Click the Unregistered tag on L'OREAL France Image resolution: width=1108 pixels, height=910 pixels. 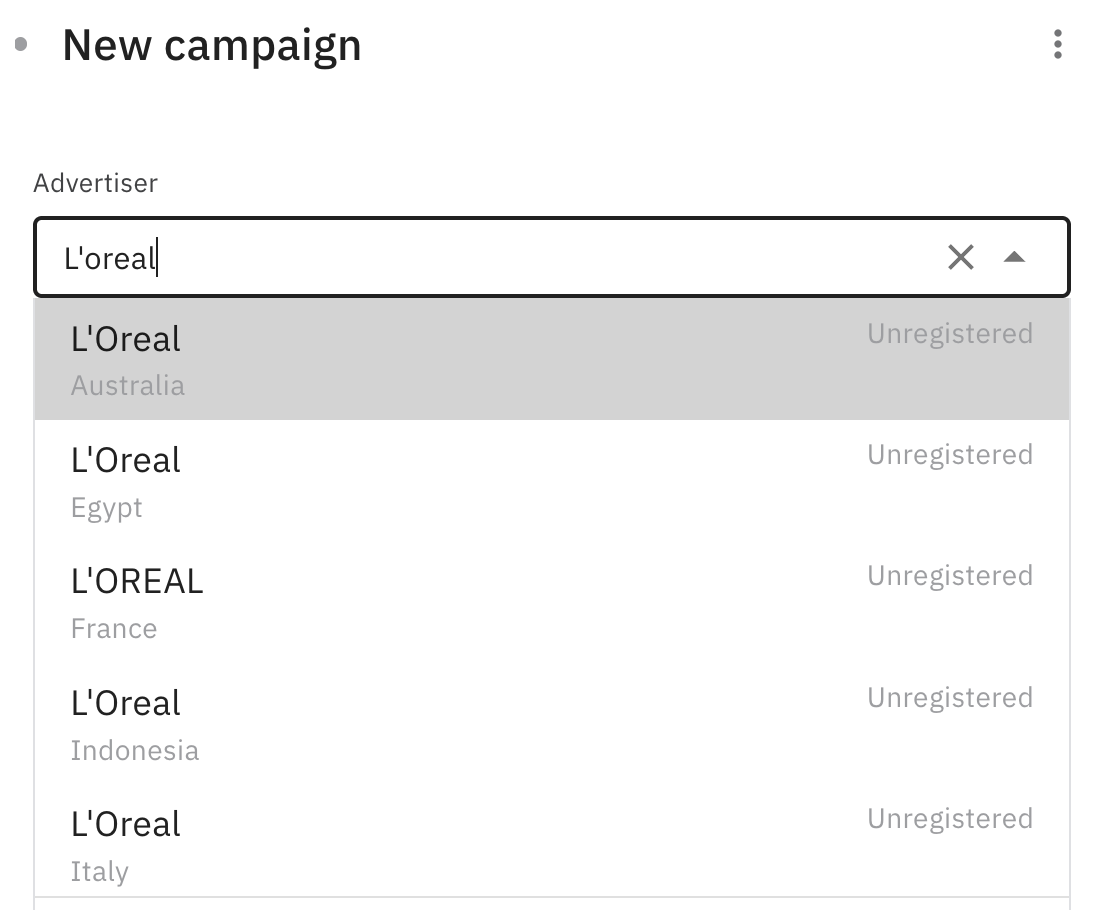point(949,575)
